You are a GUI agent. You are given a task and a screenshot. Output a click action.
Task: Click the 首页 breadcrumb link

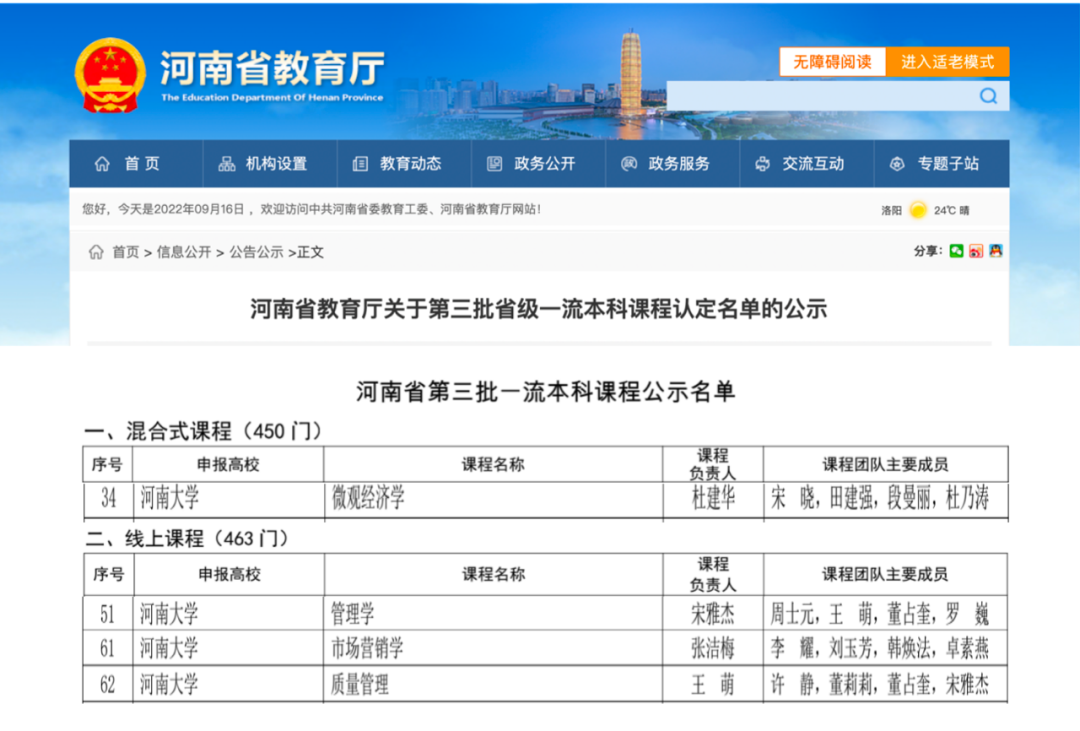tap(126, 252)
